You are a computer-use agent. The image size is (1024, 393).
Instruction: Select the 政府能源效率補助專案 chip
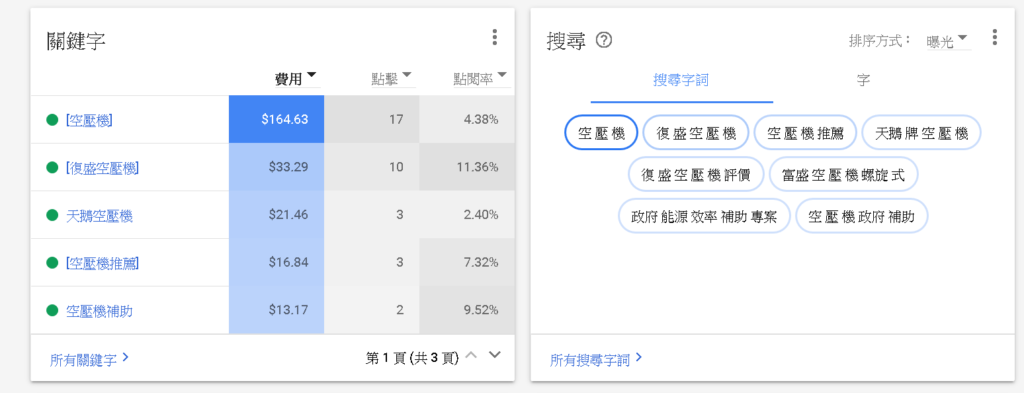[704, 216]
